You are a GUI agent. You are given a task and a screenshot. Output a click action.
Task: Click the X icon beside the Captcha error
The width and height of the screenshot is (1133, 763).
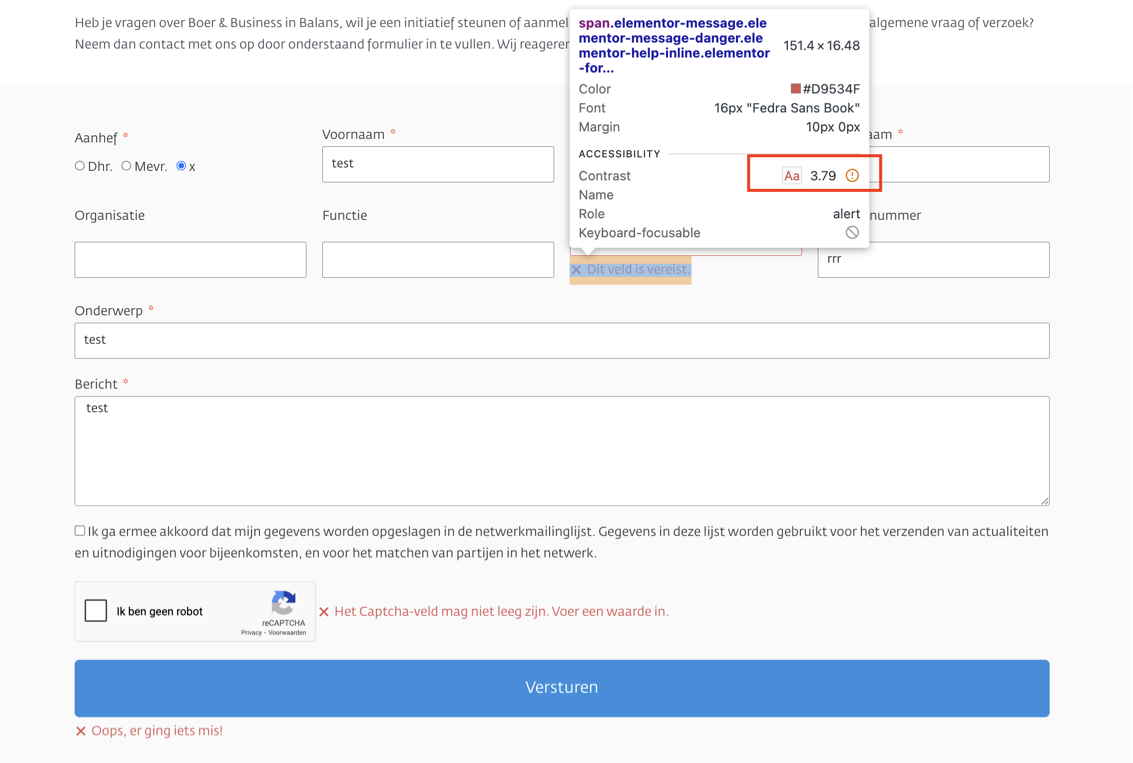coord(324,612)
